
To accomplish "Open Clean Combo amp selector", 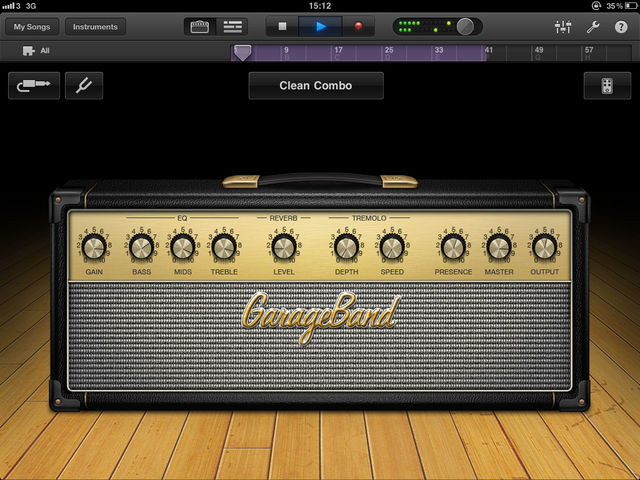I will tap(316, 86).
